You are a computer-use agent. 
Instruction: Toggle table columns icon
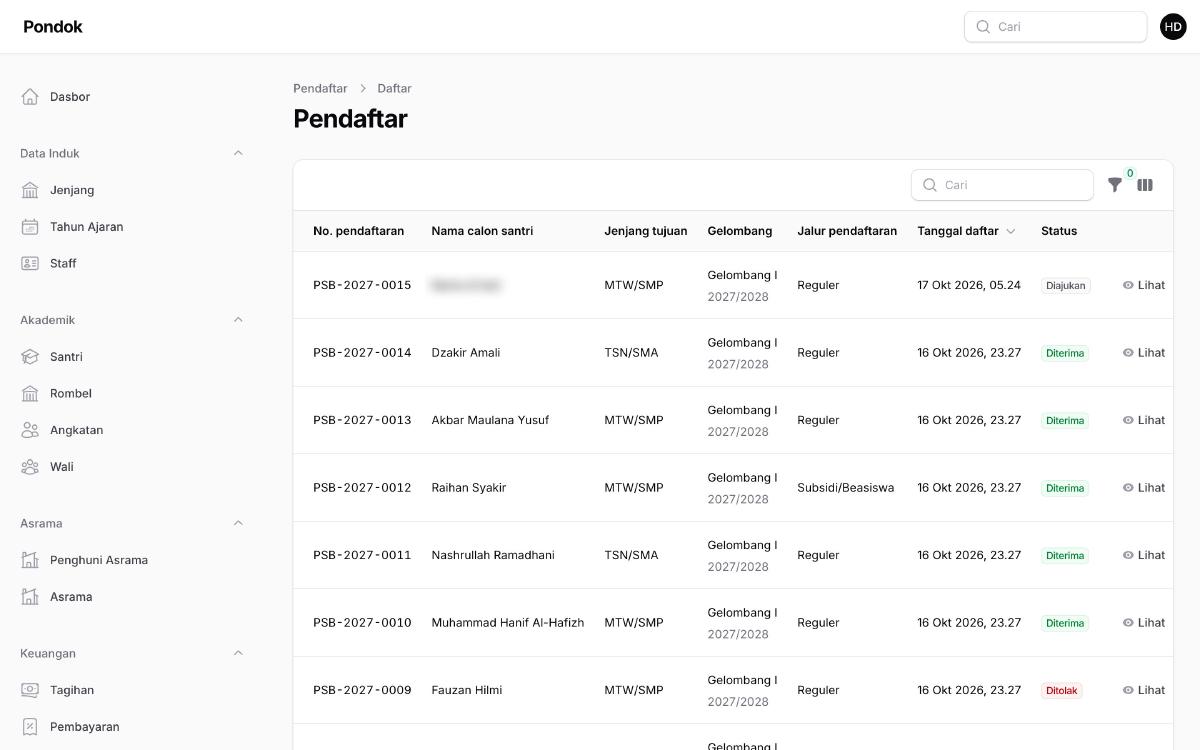point(1145,185)
